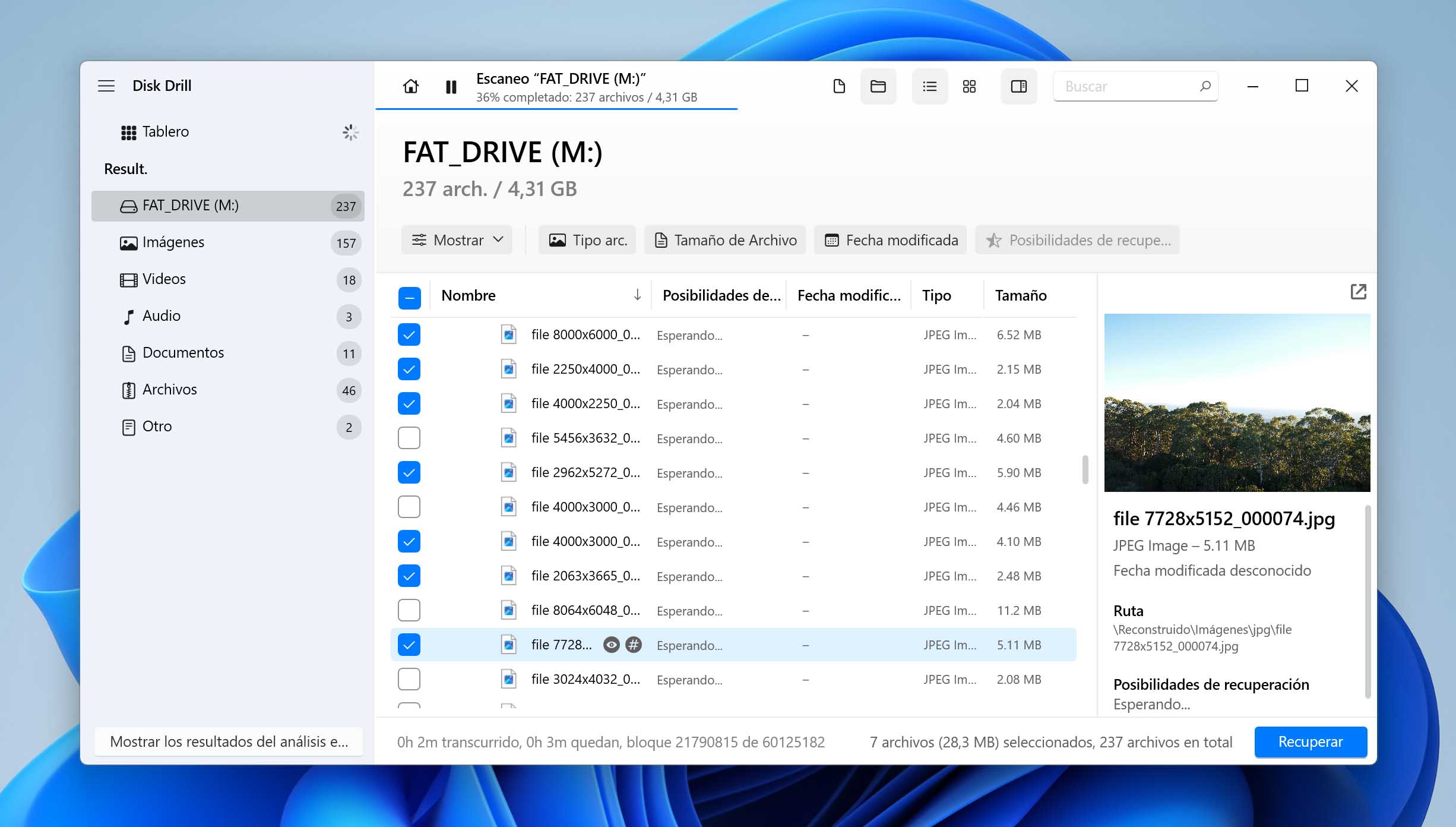Open hex view of file 7728
This screenshot has width=1456, height=827.
point(634,645)
